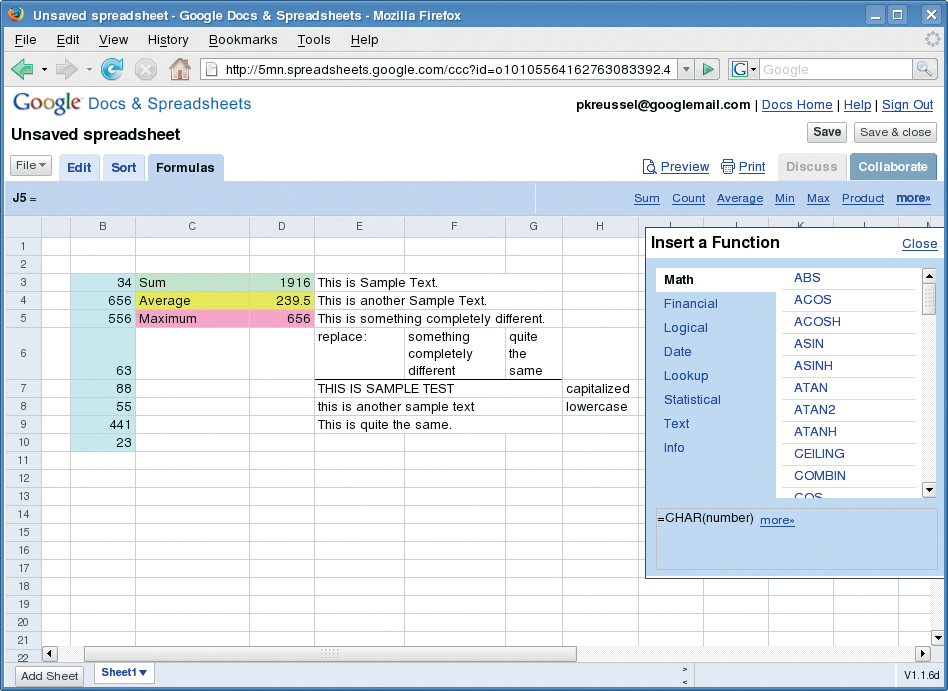Viewport: 948px width, 691px height.
Task: Select the Statistical function category
Action: pyautogui.click(x=692, y=400)
